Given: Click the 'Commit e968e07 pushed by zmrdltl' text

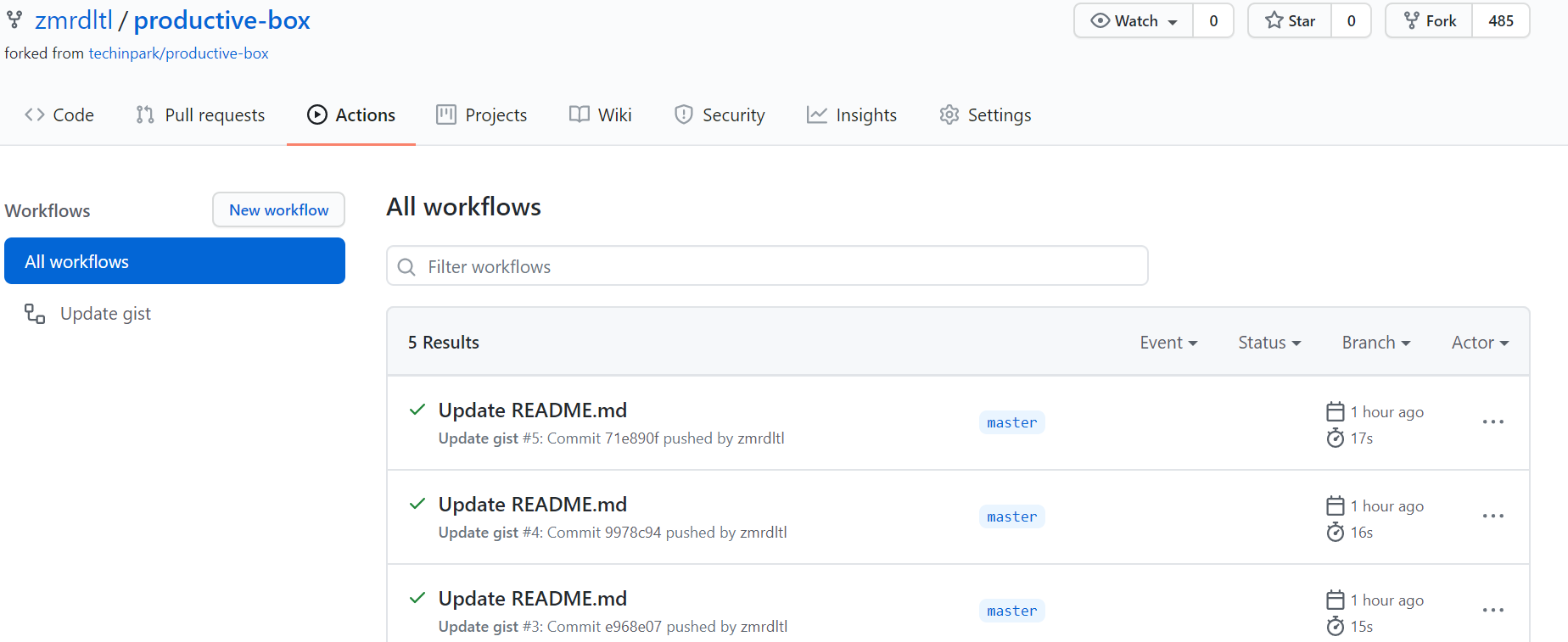Looking at the screenshot, I should click(668, 627).
